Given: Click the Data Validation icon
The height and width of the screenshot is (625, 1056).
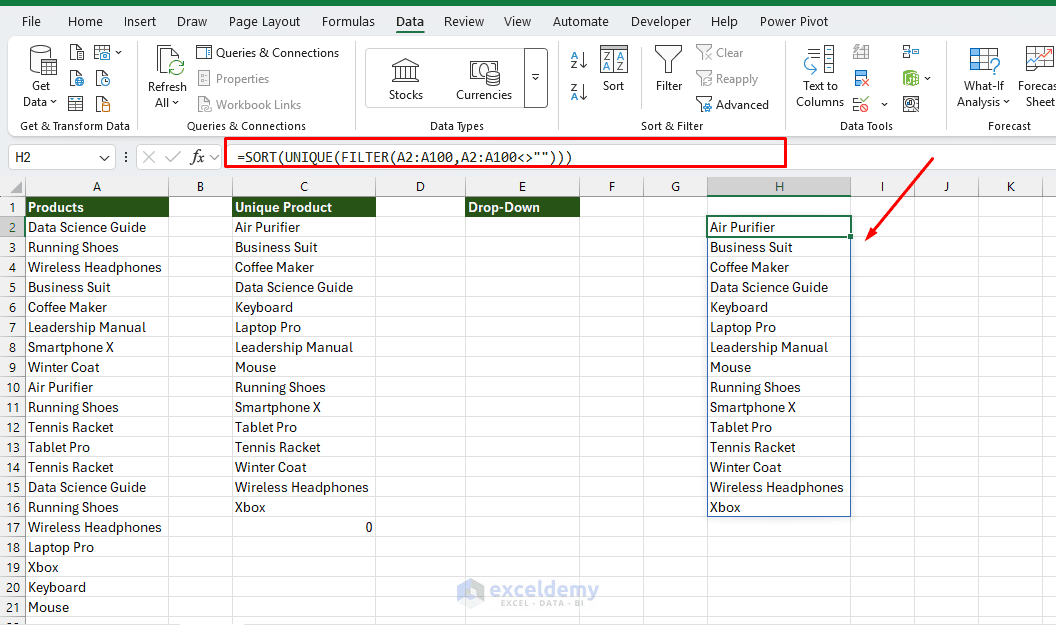Looking at the screenshot, I should pos(861,104).
